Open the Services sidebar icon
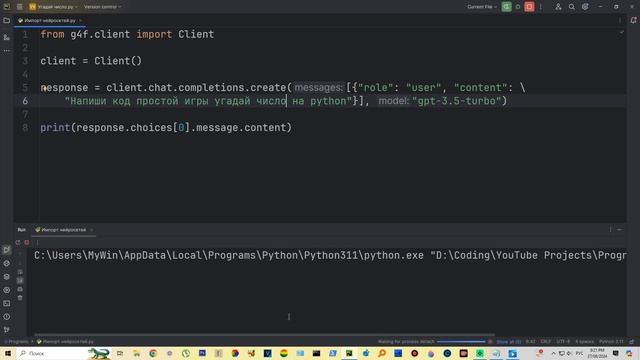 tap(7, 290)
